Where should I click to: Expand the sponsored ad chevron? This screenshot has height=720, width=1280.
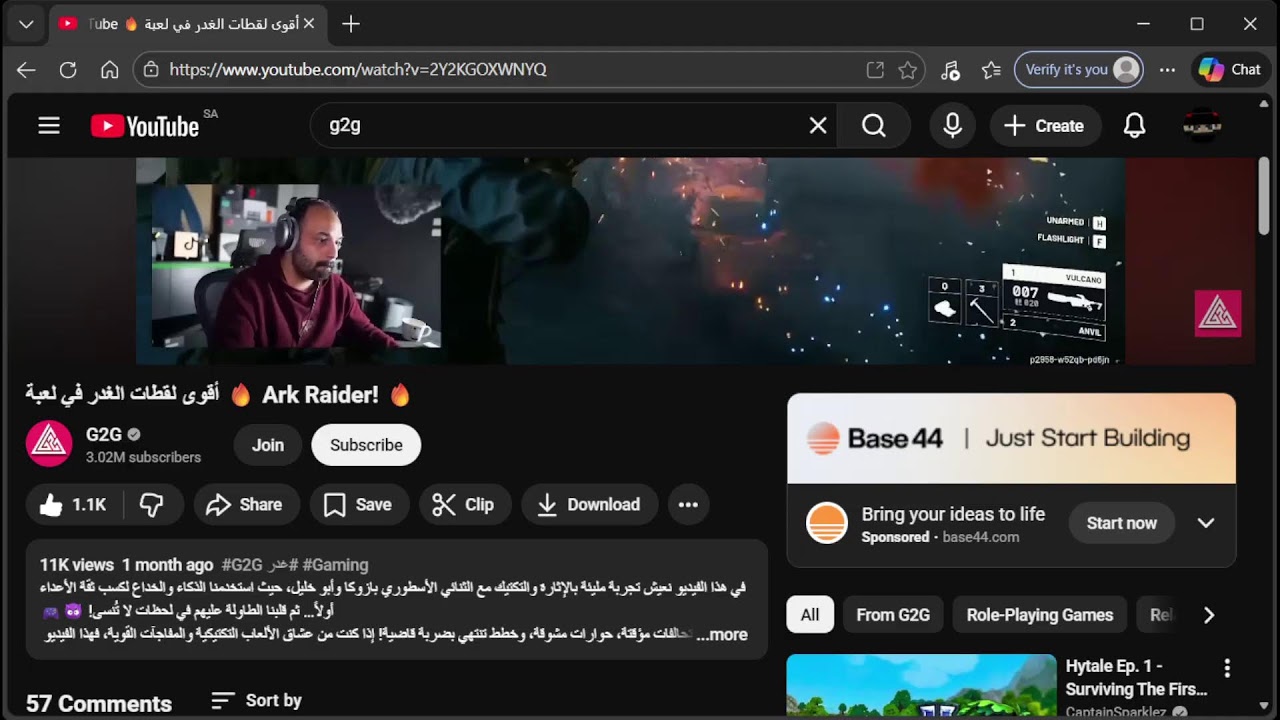(x=1206, y=523)
